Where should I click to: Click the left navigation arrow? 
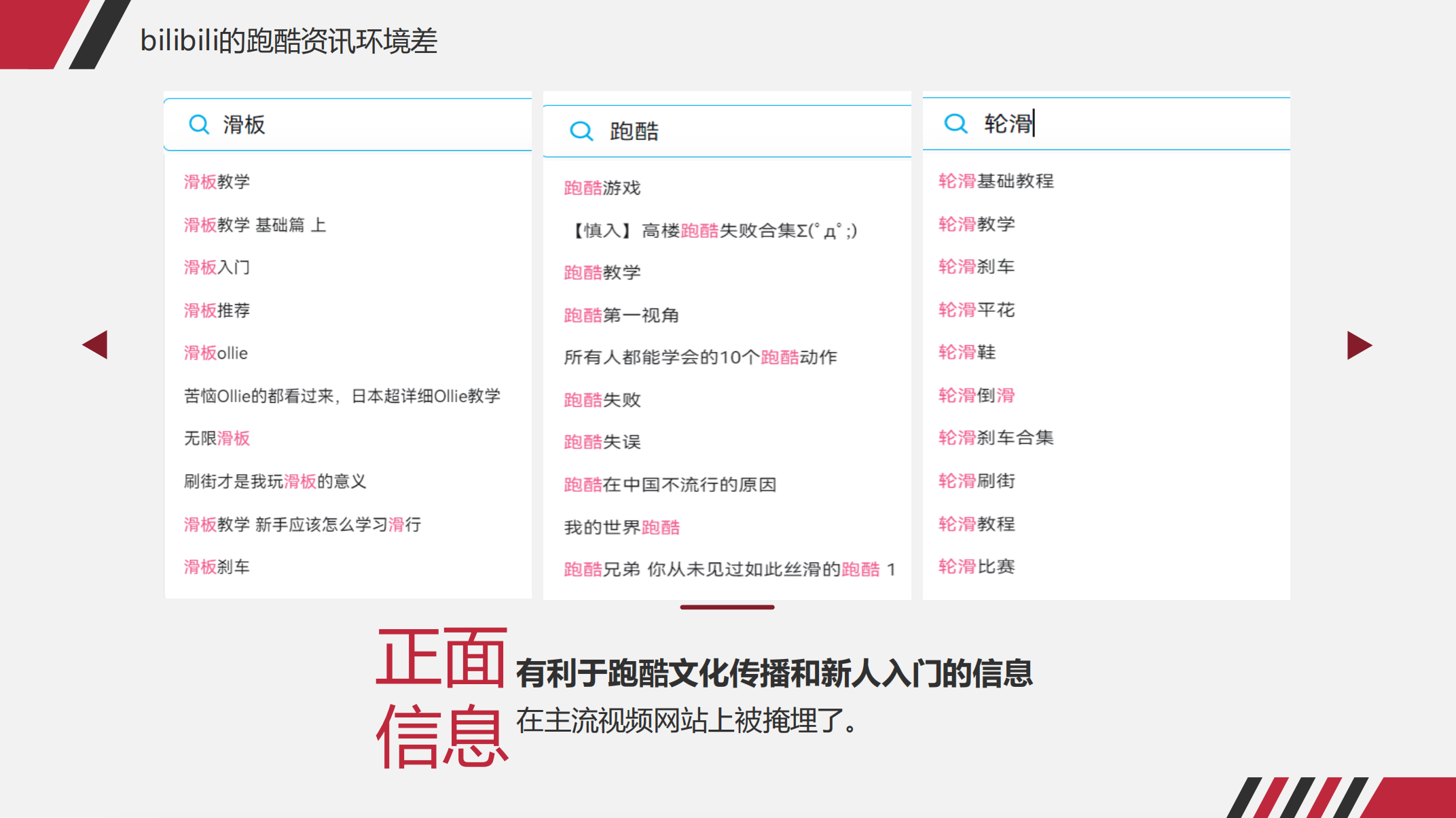[x=95, y=346]
